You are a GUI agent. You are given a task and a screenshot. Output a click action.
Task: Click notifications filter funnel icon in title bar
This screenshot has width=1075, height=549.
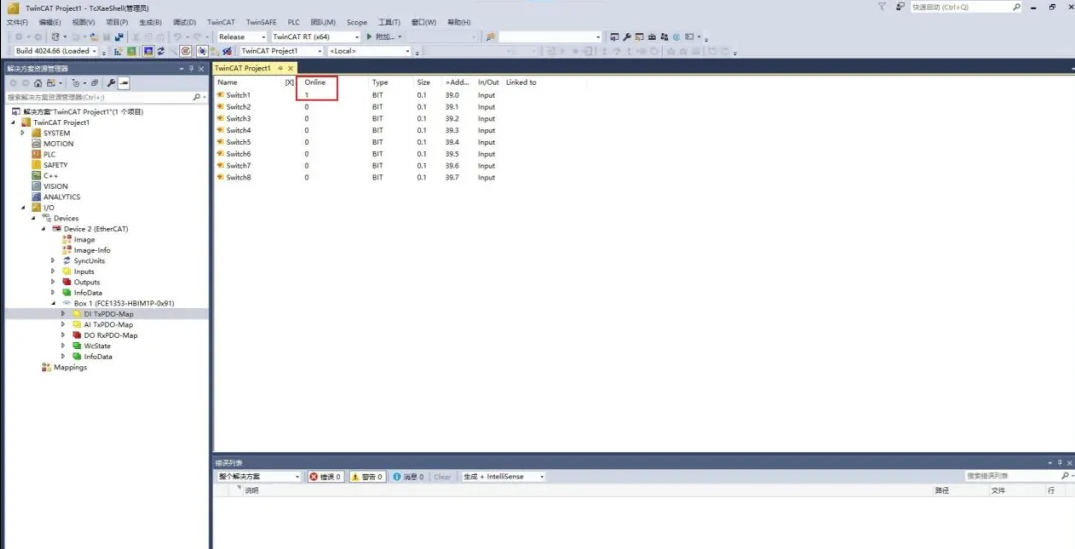(x=882, y=6)
